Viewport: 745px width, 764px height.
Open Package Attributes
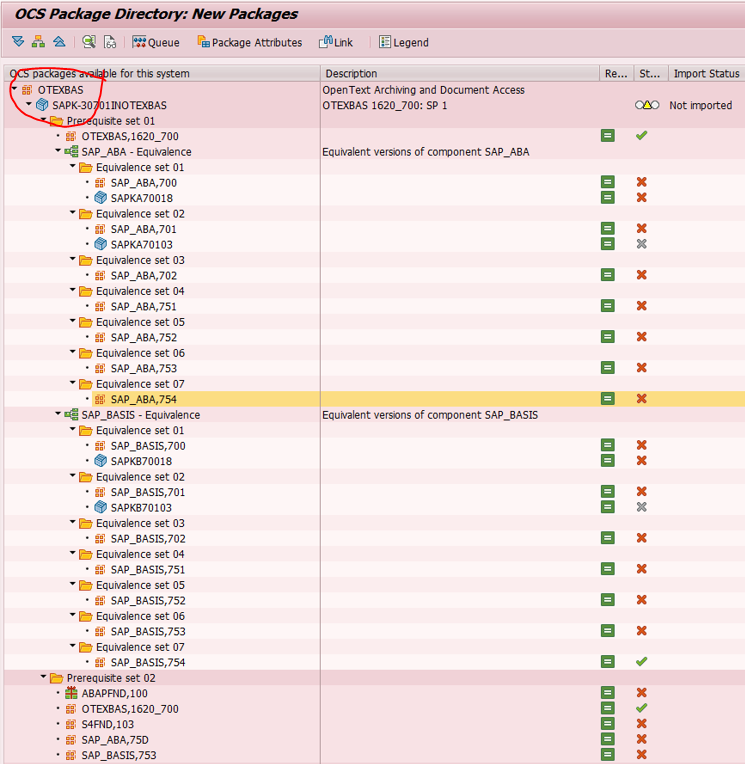click(x=249, y=42)
